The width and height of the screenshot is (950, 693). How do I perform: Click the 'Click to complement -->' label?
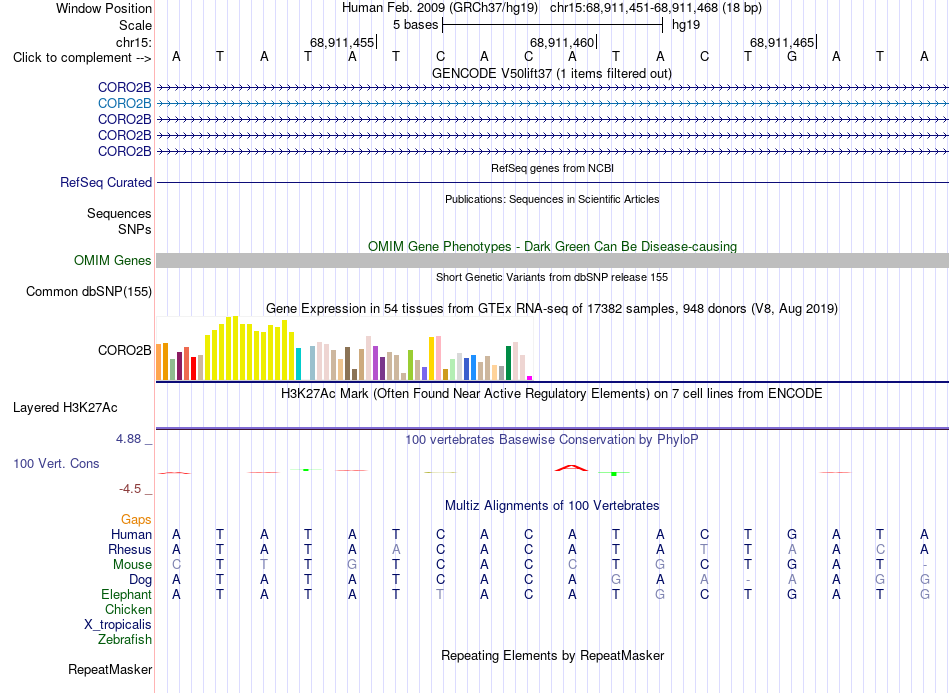82,58
